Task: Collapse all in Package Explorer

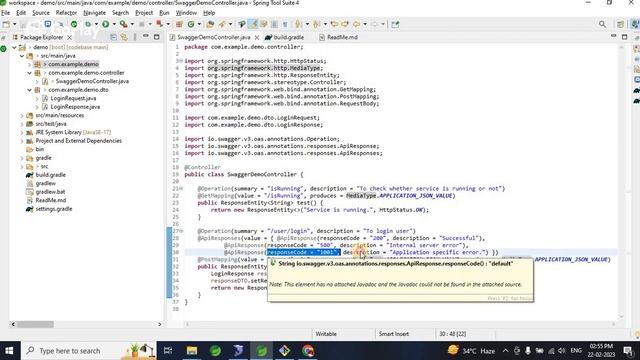Action: 113,37
